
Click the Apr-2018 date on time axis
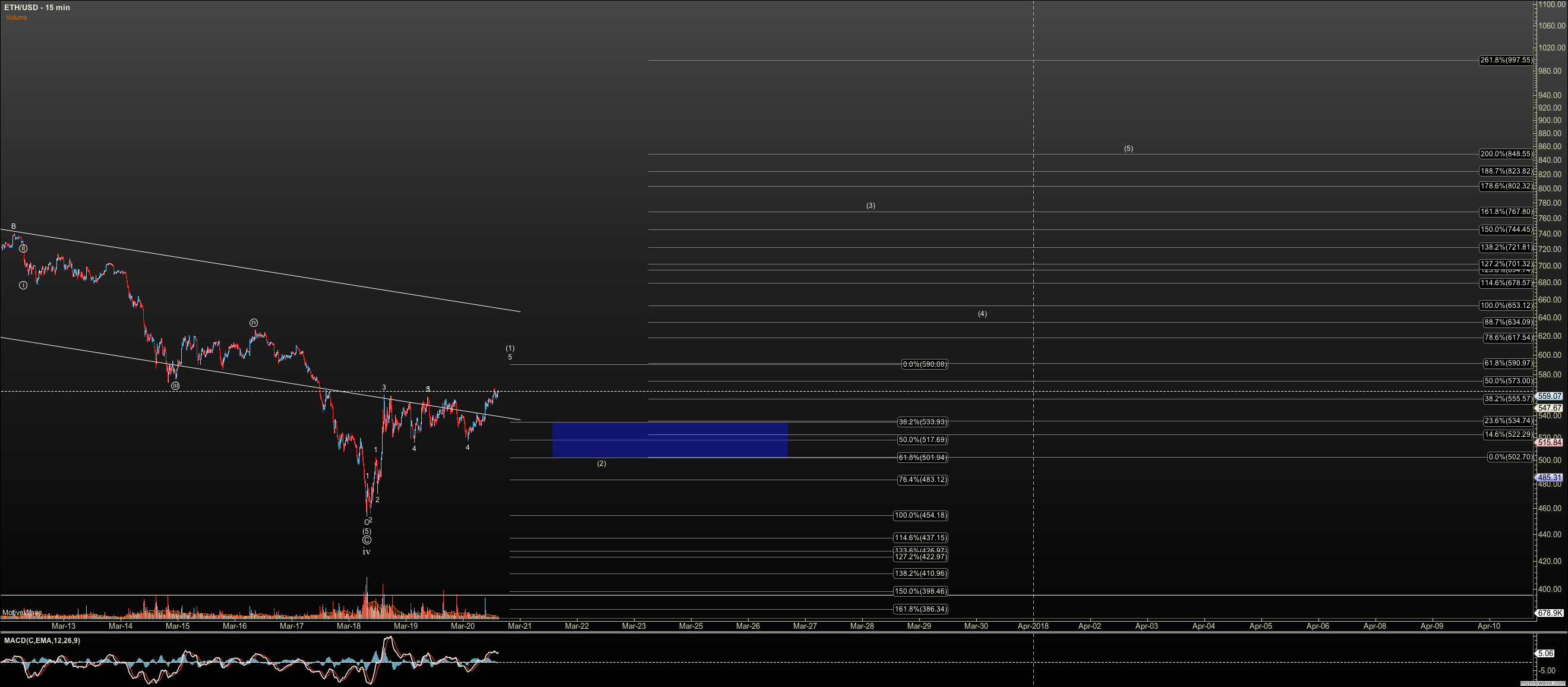pos(1033,625)
